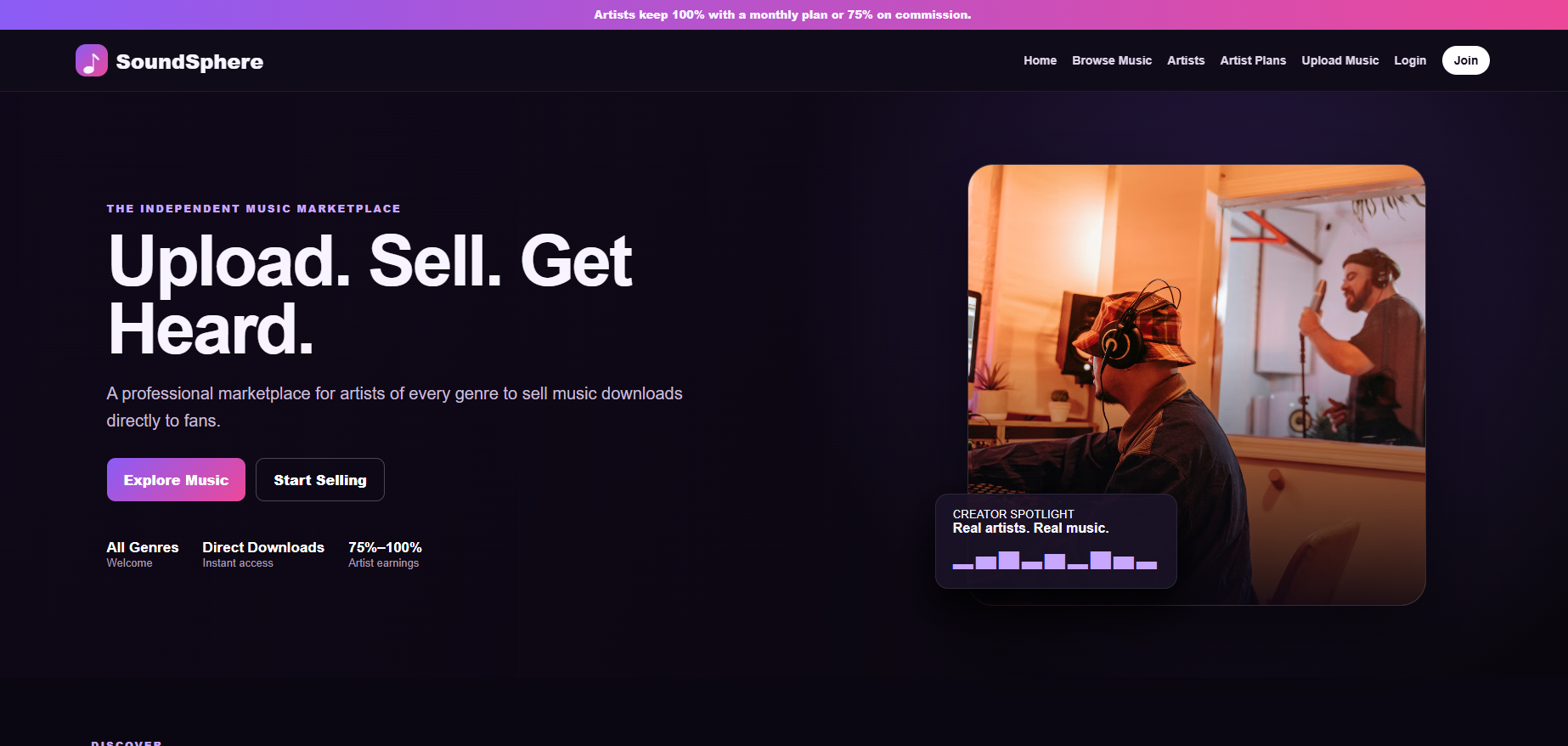The height and width of the screenshot is (746, 1568).
Task: Click the Start Selling button
Action: (320, 479)
